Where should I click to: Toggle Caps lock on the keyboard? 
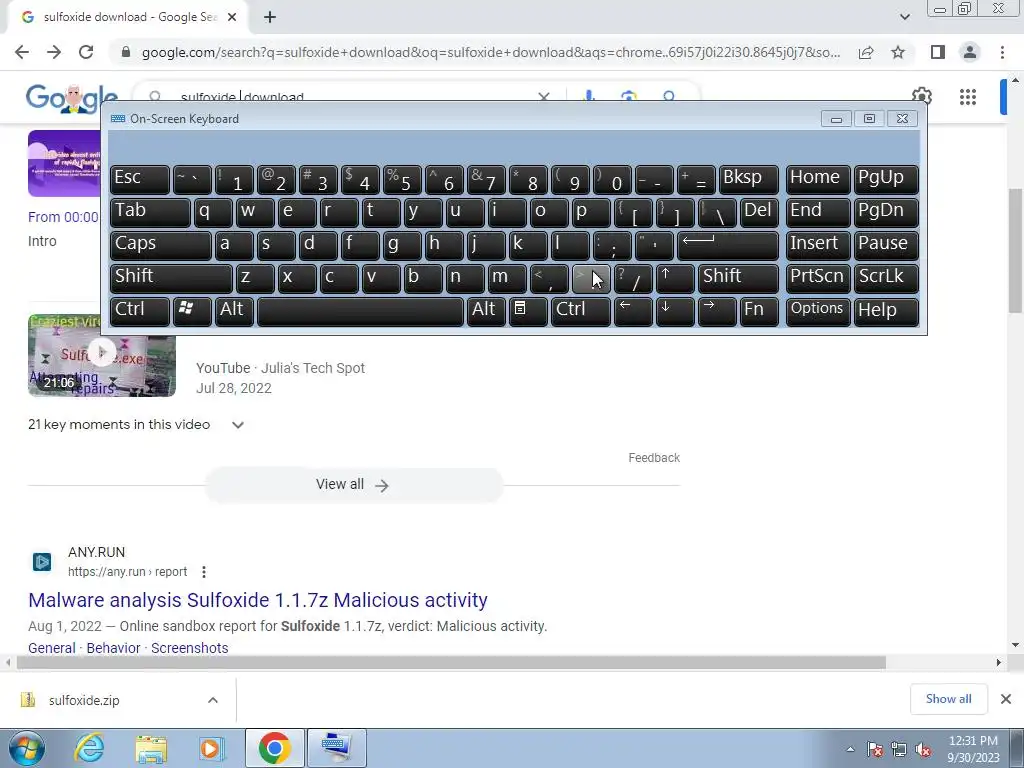coord(161,246)
